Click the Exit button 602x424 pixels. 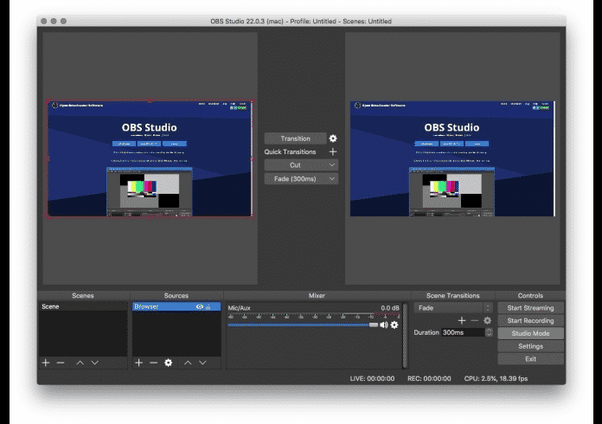coord(531,359)
